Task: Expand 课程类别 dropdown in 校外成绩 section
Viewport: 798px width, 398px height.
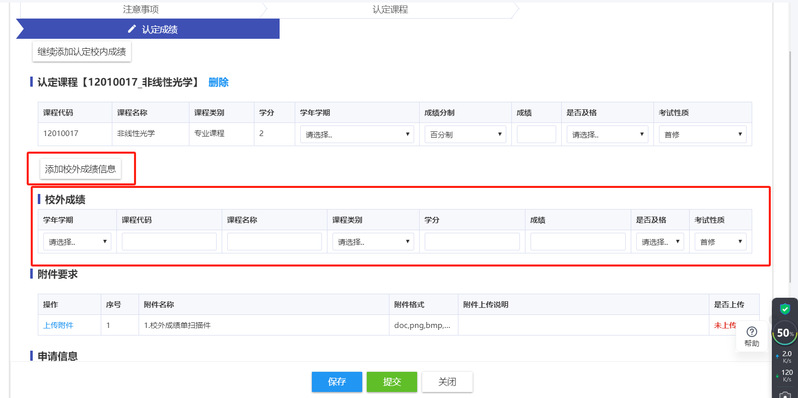Action: pyautogui.click(x=373, y=242)
